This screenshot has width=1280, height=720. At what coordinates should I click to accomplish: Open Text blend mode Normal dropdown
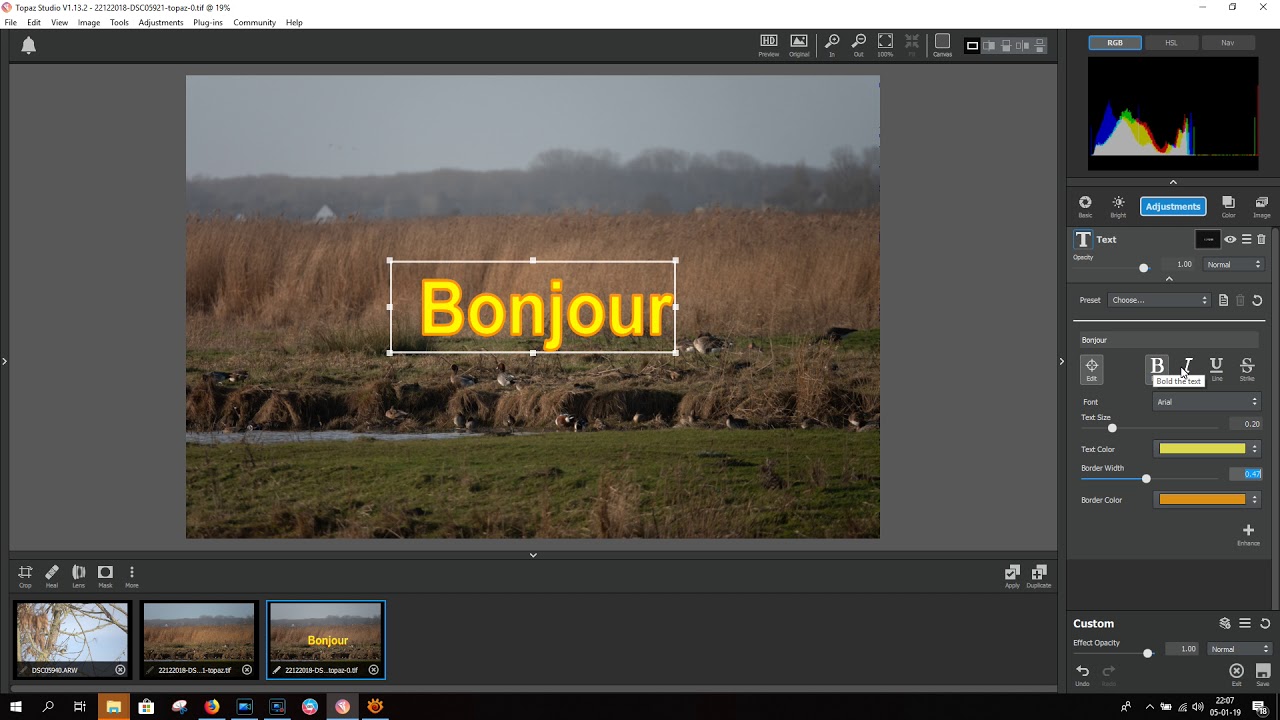[1233, 265]
